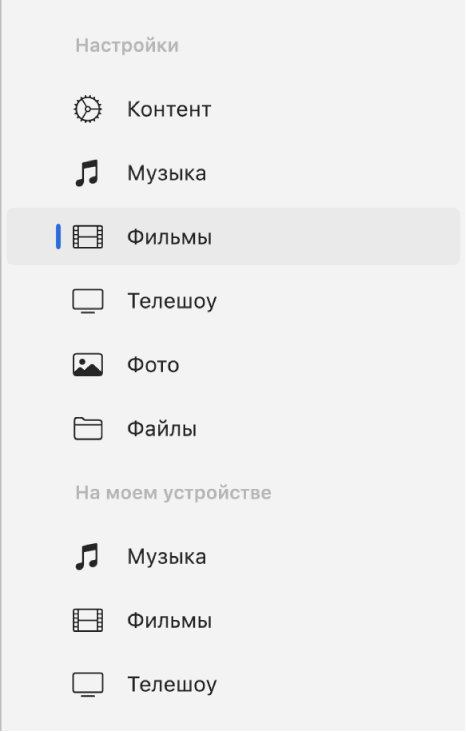The image size is (466, 732).
Task: Click the Файлы folder icon
Action: (88, 429)
